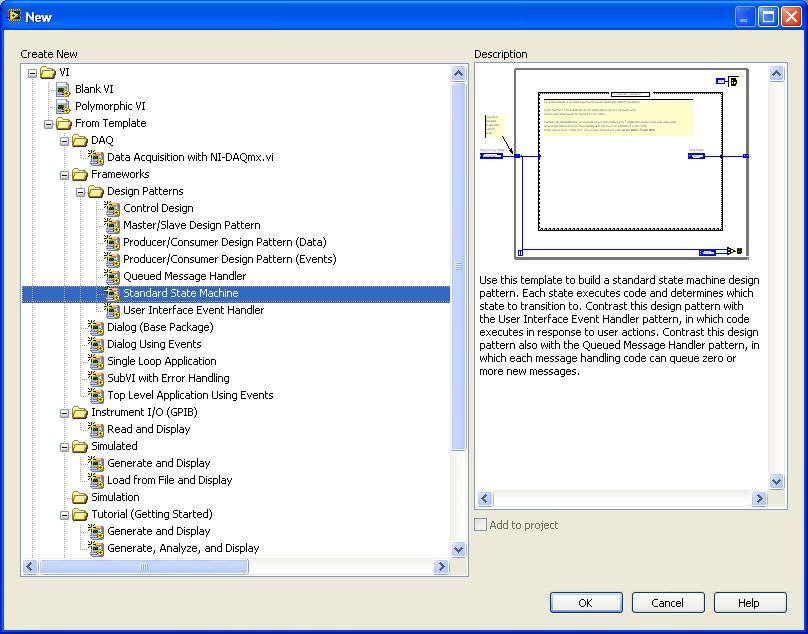Click the state machine diagram preview
The width and height of the screenshot is (808, 634).
(614, 163)
